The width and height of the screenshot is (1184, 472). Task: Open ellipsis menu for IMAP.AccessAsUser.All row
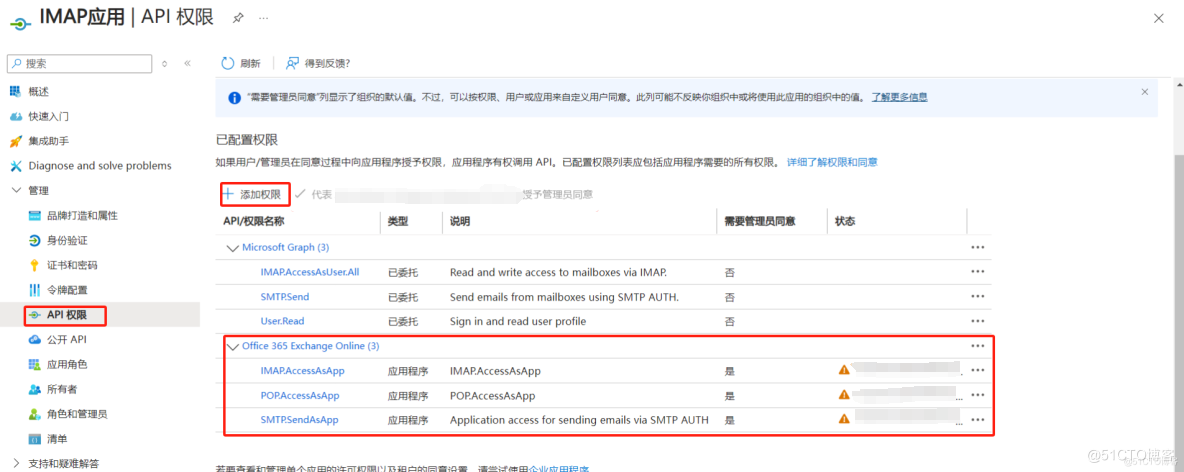(x=978, y=272)
